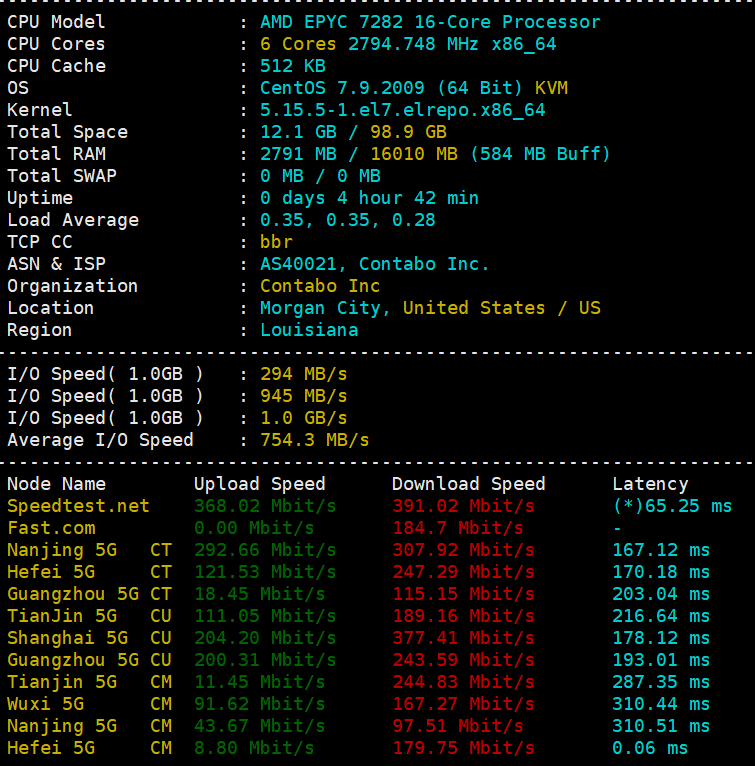Click the Total SWAP value 0 MB / 0 MB

(320, 176)
